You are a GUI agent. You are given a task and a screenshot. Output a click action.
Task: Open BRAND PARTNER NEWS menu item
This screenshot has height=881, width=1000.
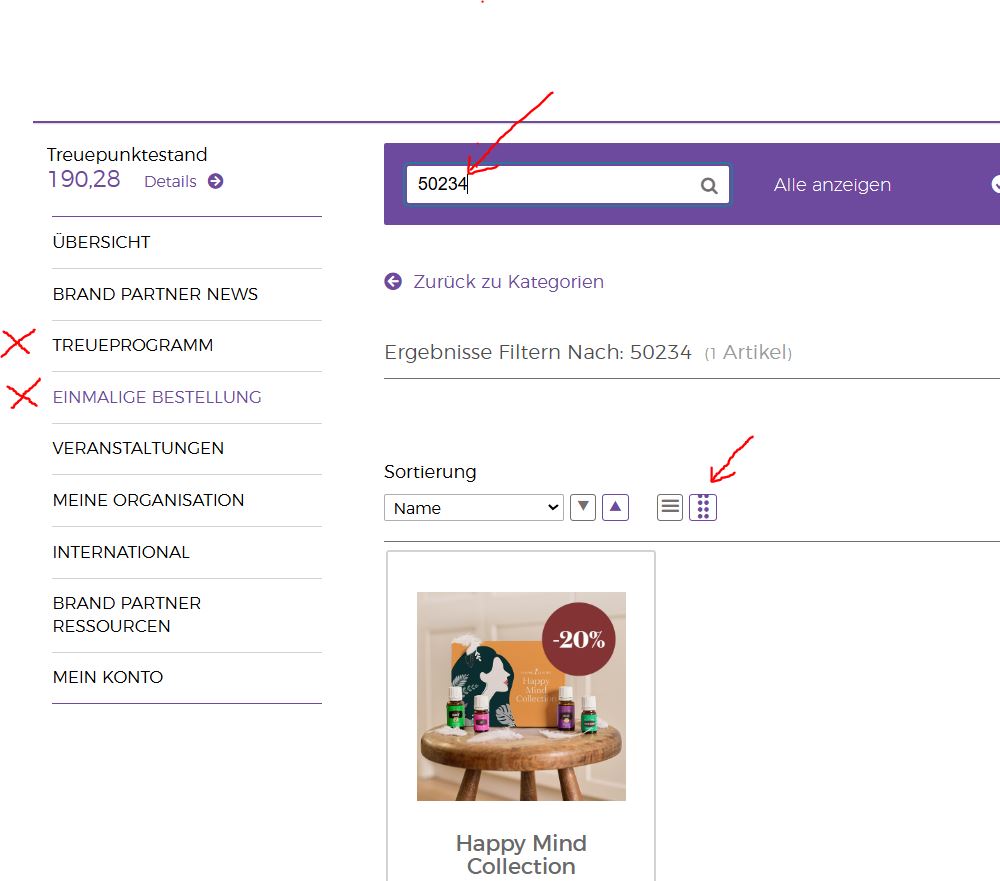coord(155,294)
